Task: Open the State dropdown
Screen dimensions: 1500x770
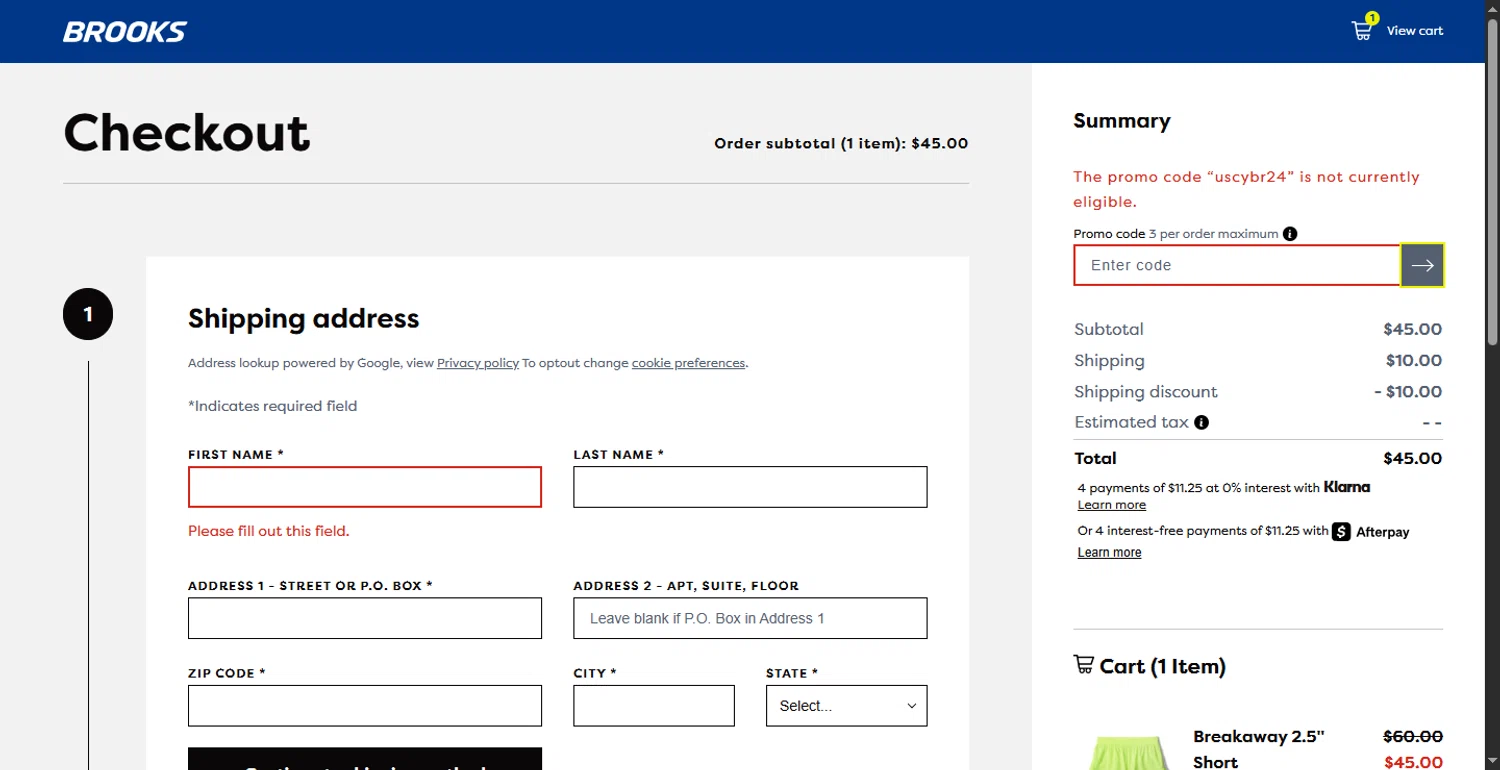Action: 847,705
